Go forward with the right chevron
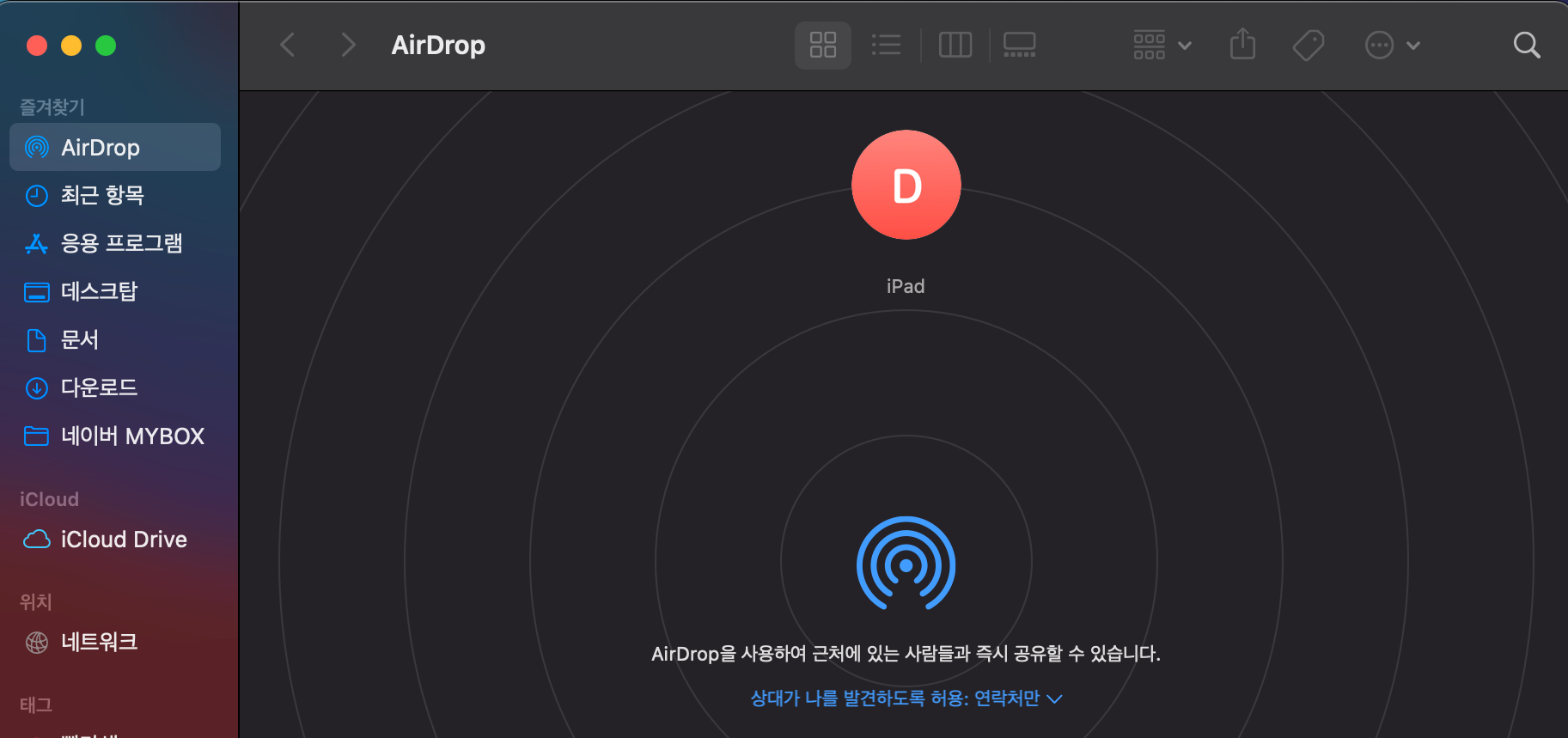Screen dimensions: 1568x738 pyautogui.click(x=348, y=45)
